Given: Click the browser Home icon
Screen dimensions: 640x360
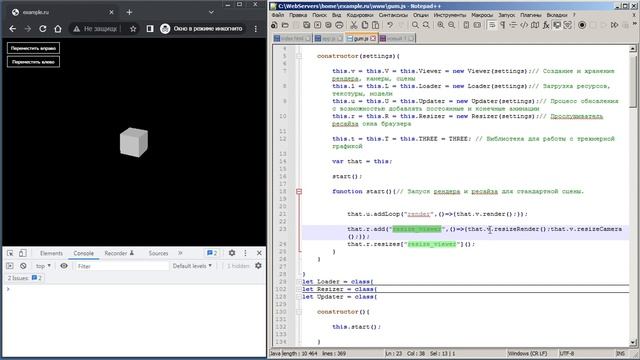Looking at the screenshot, I should click(x=58, y=29).
